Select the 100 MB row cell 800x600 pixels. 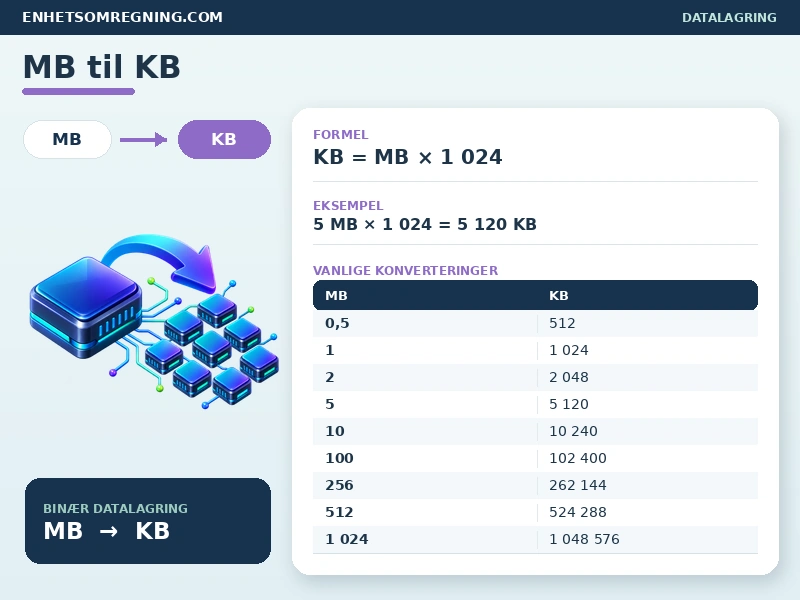[x=425, y=459]
